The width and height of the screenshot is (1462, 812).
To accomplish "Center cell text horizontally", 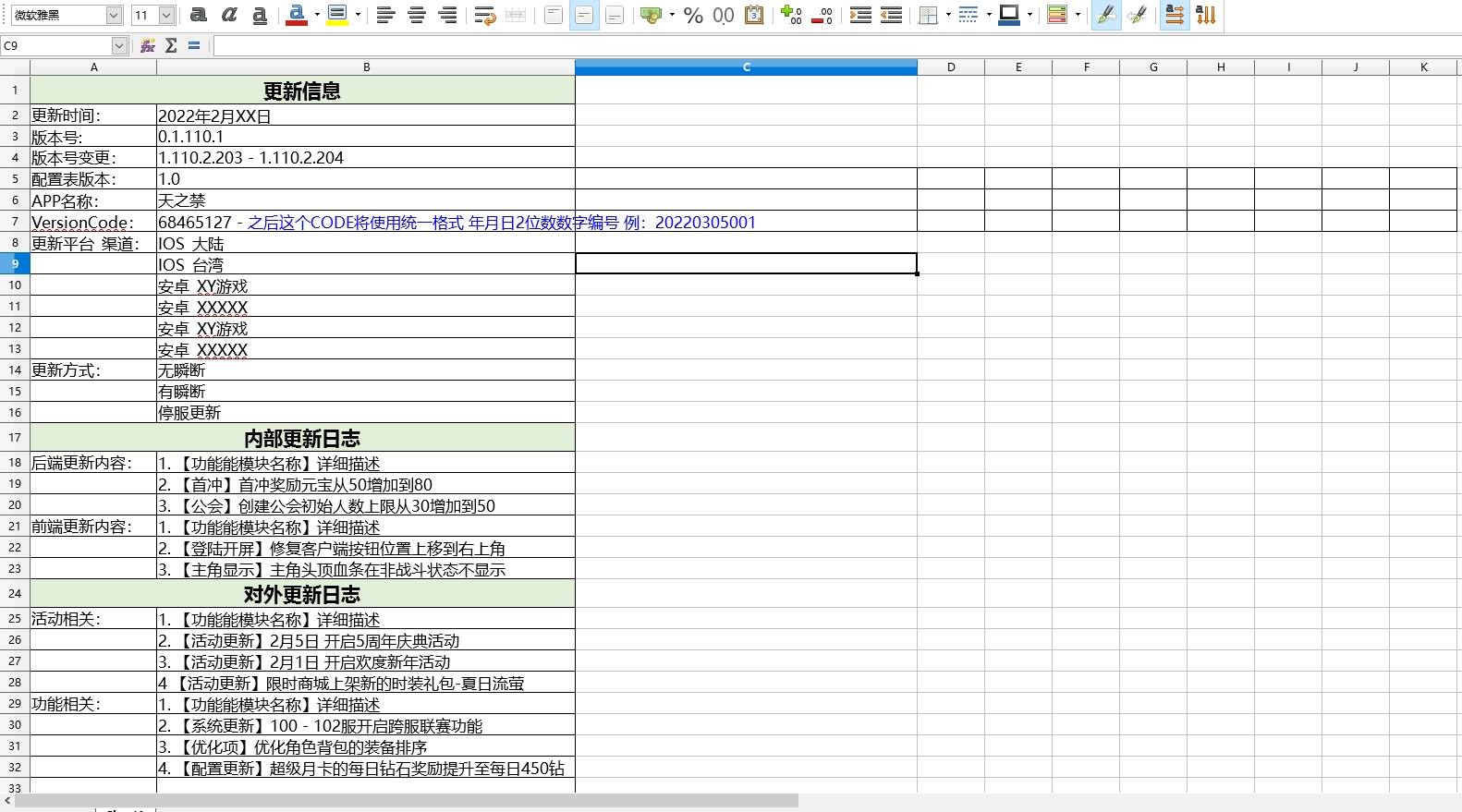I will (417, 15).
